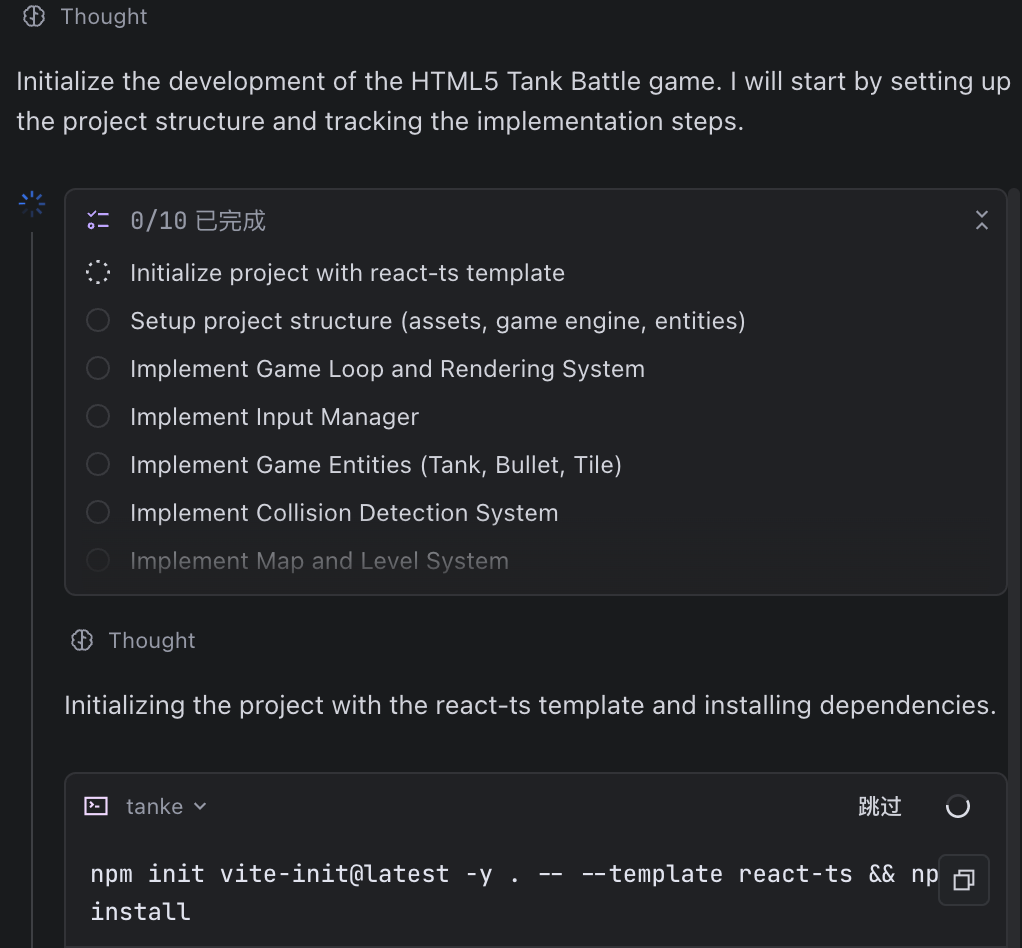
Task: Click the blue spinner left of the task list
Action: click(32, 205)
